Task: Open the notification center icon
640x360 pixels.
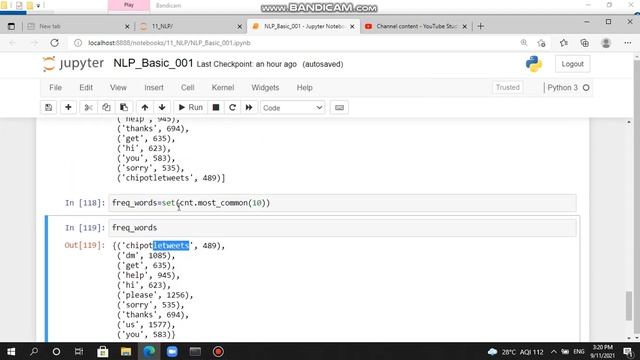Action: click(x=628, y=351)
